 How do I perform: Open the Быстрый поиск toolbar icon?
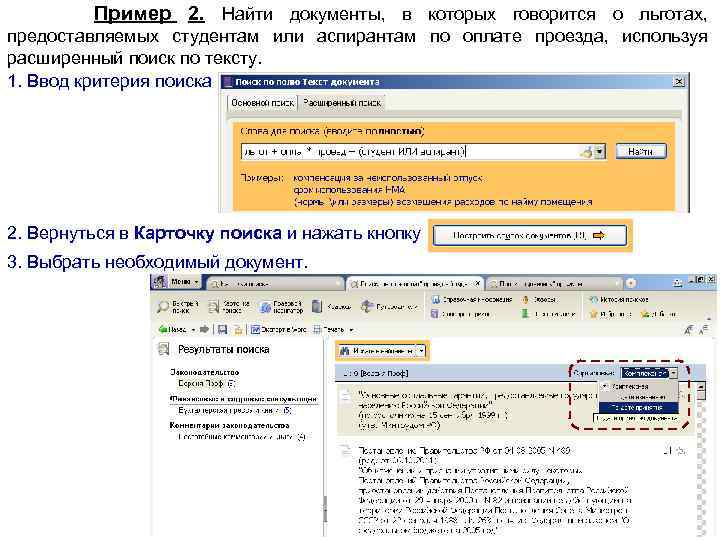(x=163, y=307)
